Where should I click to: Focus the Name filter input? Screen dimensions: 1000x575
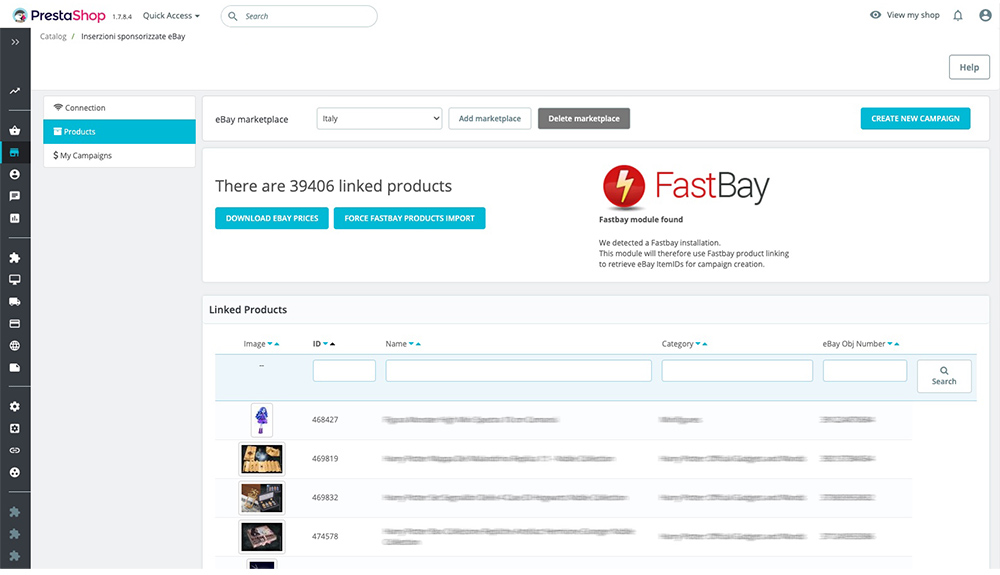click(518, 370)
